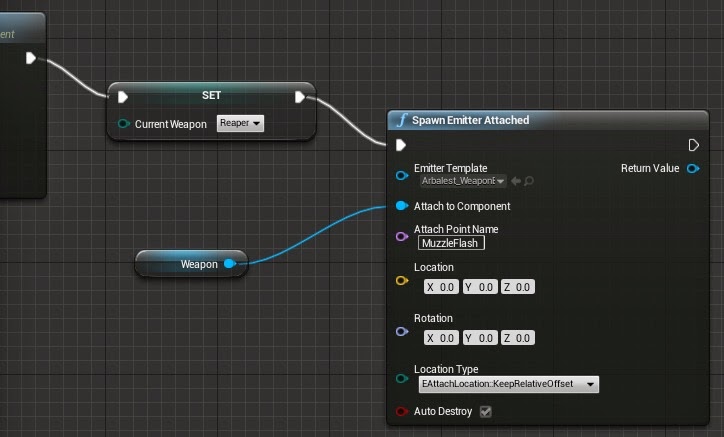This screenshot has height=437, width=724.
Task: Click the function f icon on node header
Action: click(402, 120)
